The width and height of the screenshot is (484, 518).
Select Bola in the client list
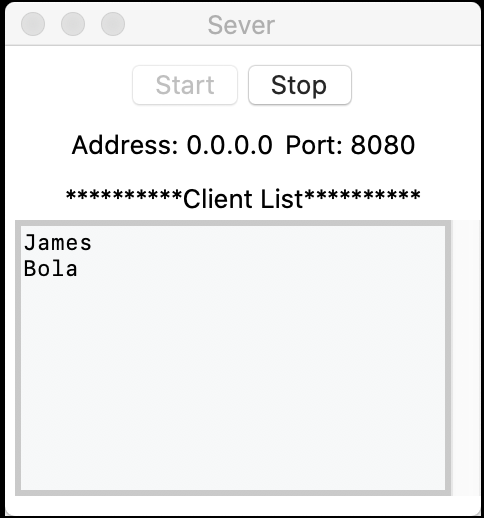tap(51, 268)
